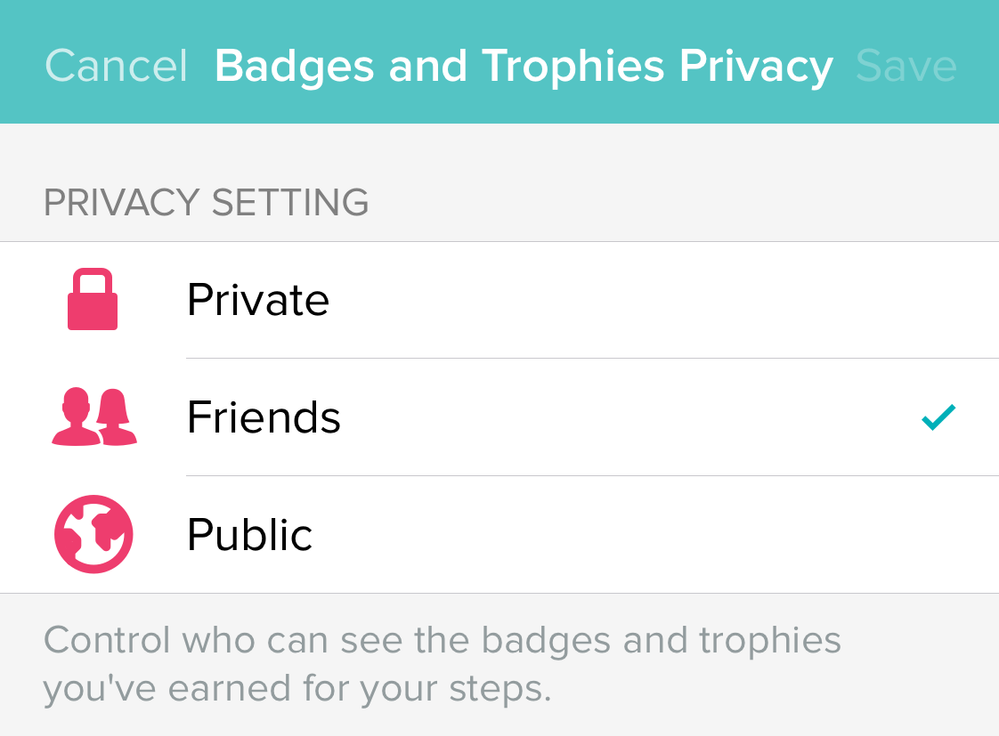Click the word "SETTING" in the section header
This screenshot has width=999, height=736.
290,203
